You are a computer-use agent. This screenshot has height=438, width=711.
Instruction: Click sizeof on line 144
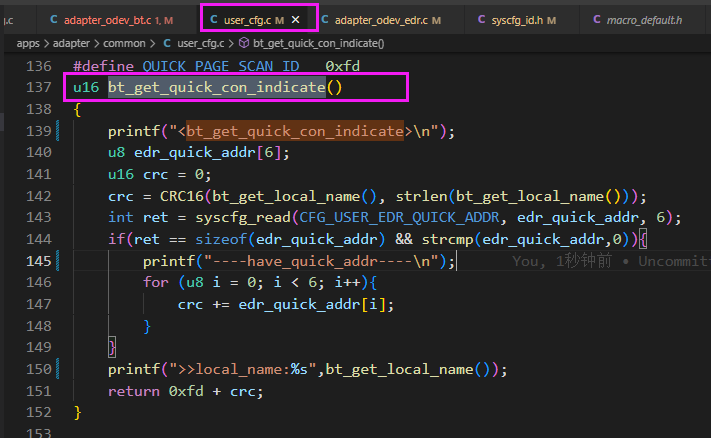[221, 239]
